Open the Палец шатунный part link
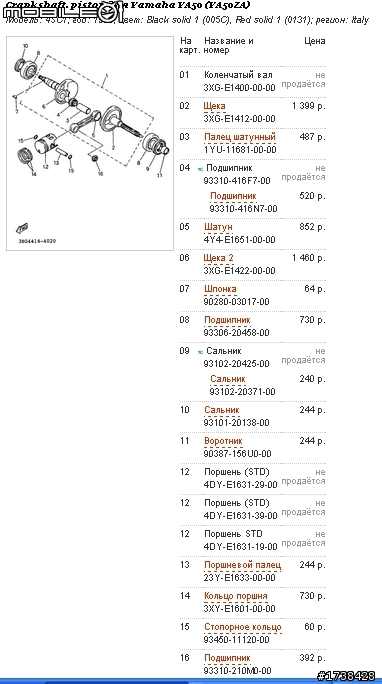The height and width of the screenshot is (684, 382). 240,137
